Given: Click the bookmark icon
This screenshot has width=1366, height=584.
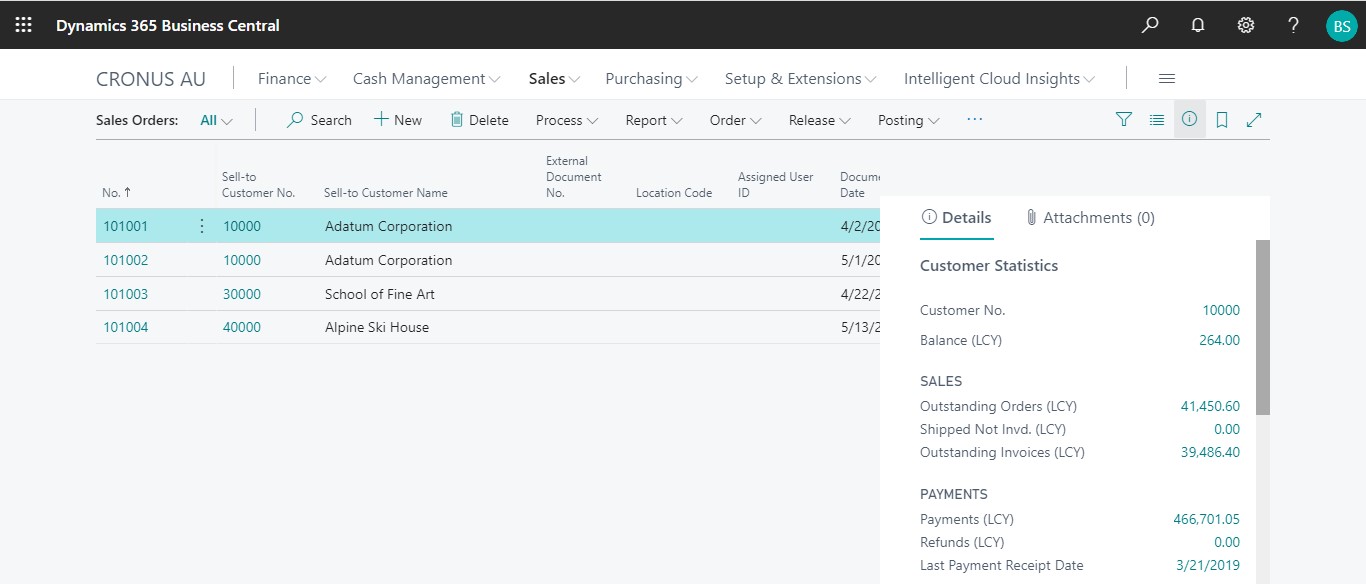Looking at the screenshot, I should pyautogui.click(x=1222, y=120).
